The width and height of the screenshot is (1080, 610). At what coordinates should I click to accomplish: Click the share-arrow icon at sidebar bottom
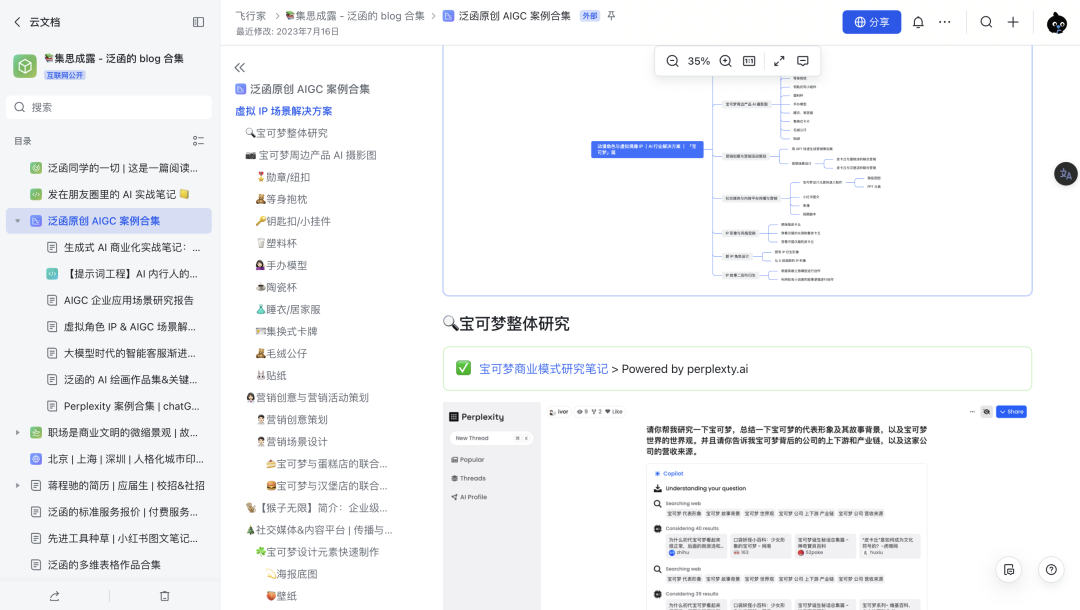pyautogui.click(x=54, y=596)
